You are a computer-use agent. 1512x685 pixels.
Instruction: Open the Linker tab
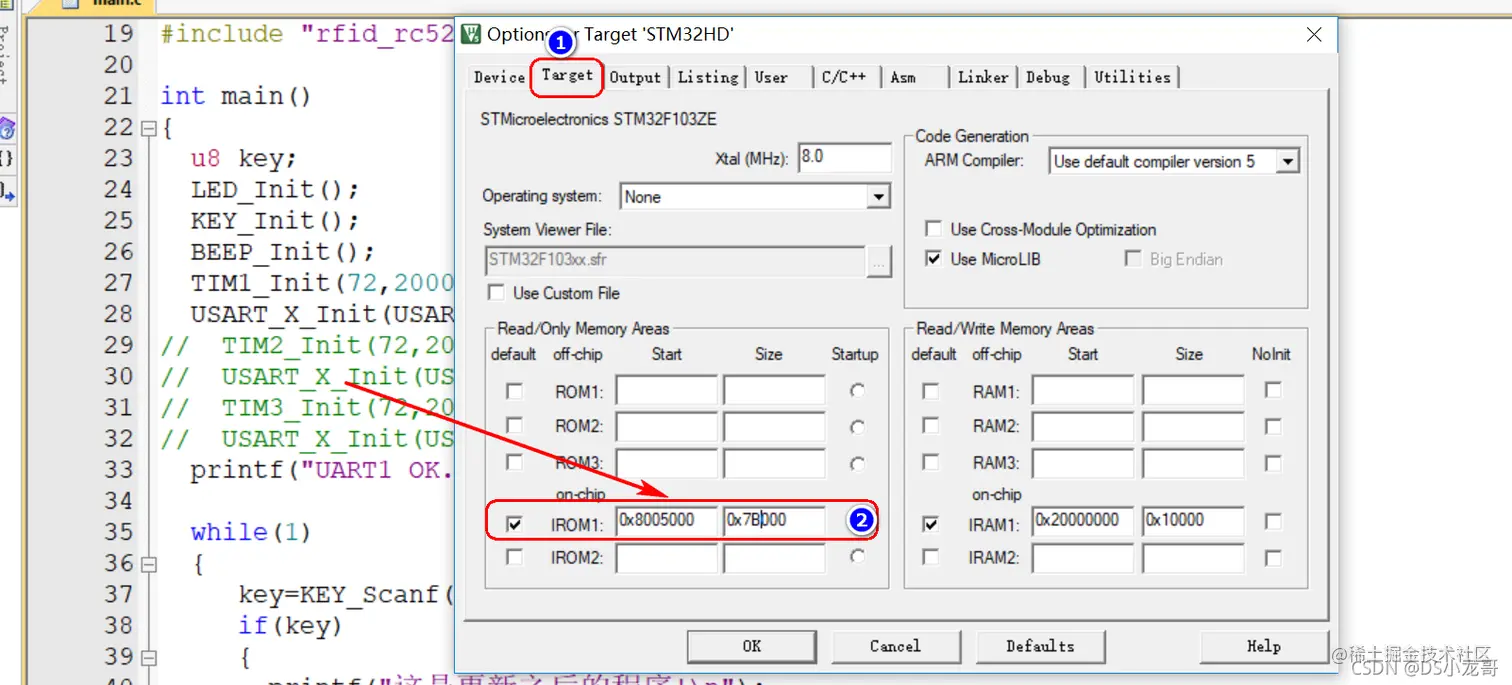[983, 77]
